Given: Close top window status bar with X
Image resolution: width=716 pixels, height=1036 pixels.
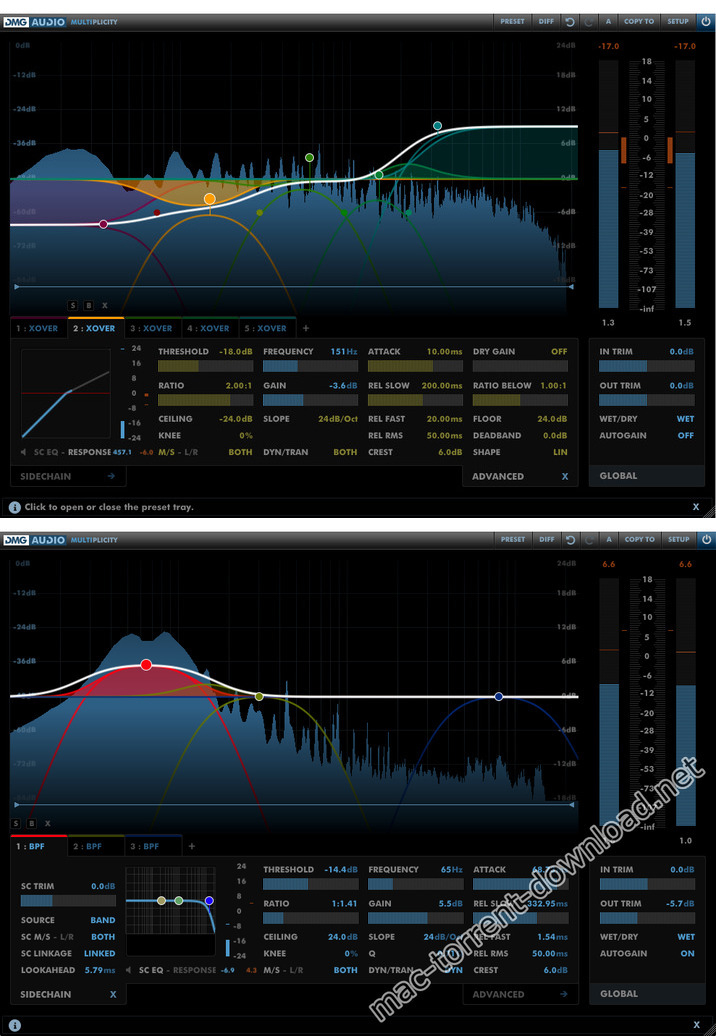Looking at the screenshot, I should [x=696, y=507].
